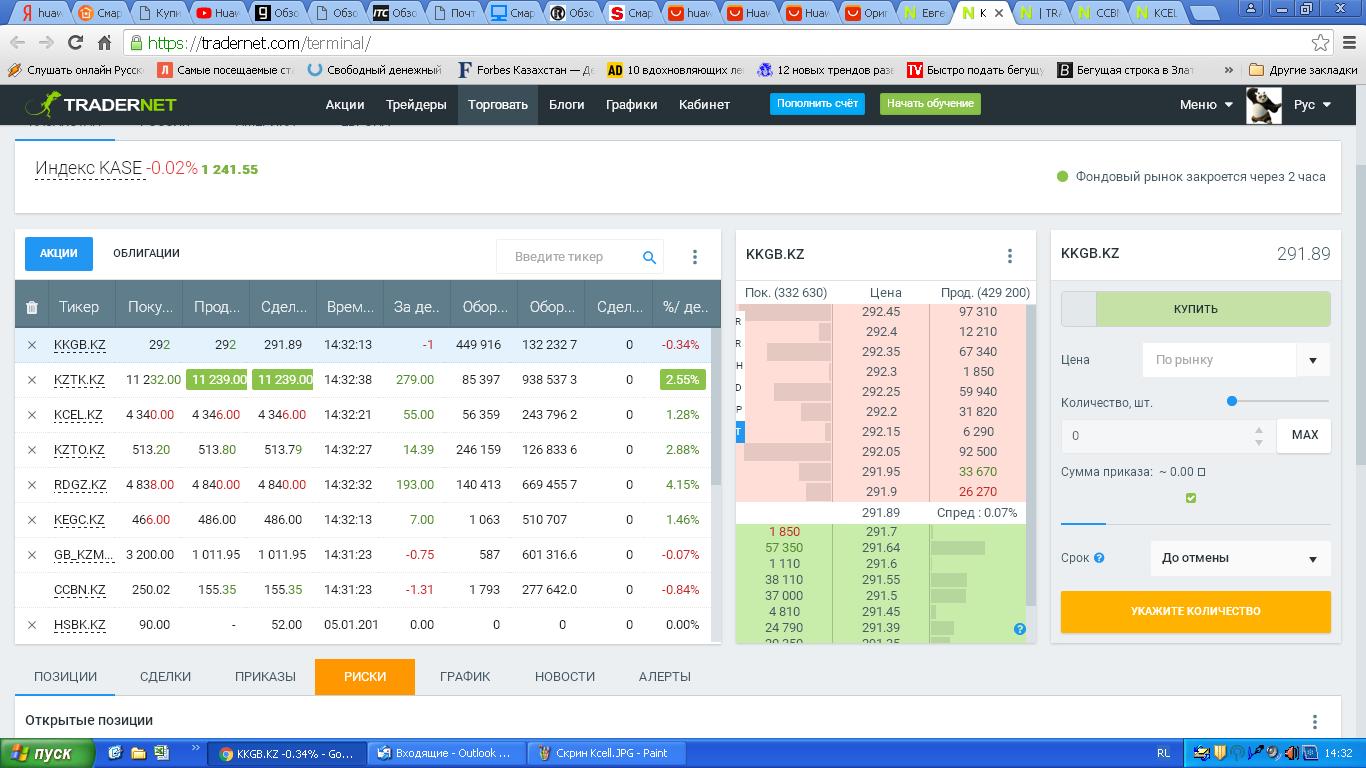Open the Трейдеры top menu item
The image size is (1366, 768).
click(x=416, y=105)
